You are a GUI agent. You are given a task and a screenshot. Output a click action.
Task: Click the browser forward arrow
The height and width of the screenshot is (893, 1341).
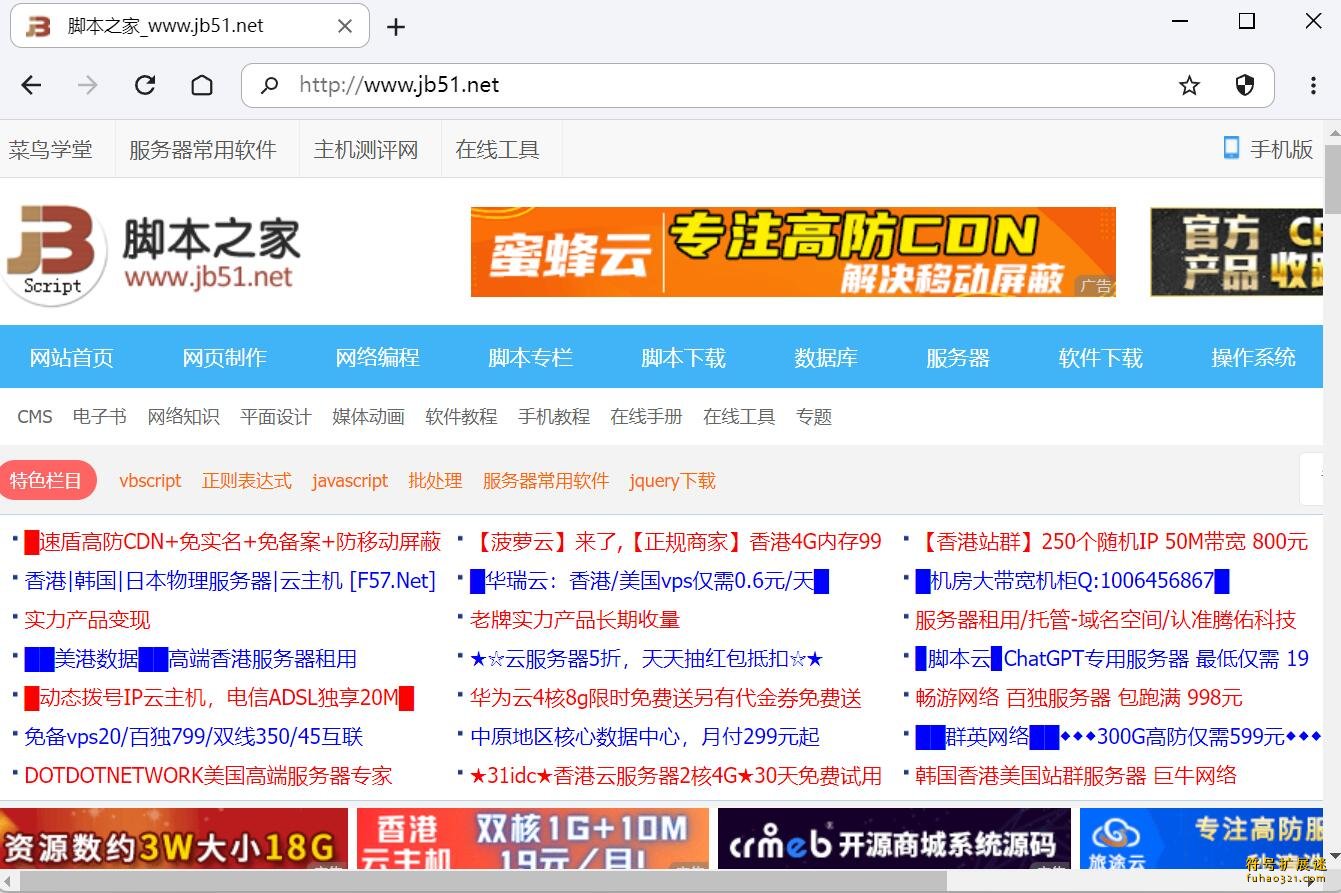coord(88,85)
